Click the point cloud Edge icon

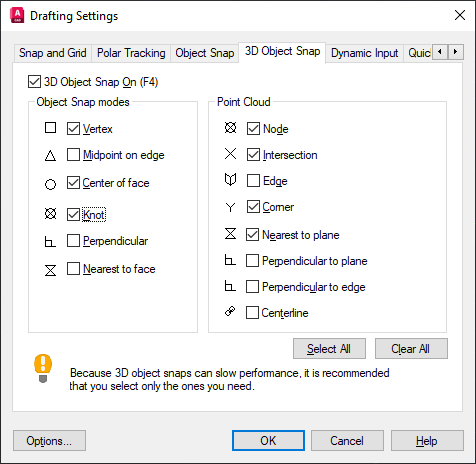click(x=230, y=180)
